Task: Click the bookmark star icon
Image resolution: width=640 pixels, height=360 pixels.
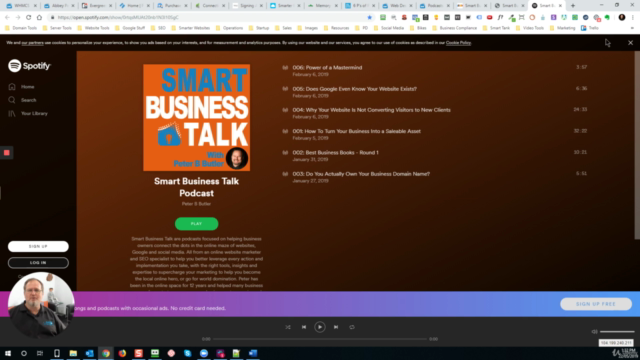Action: tap(369, 18)
